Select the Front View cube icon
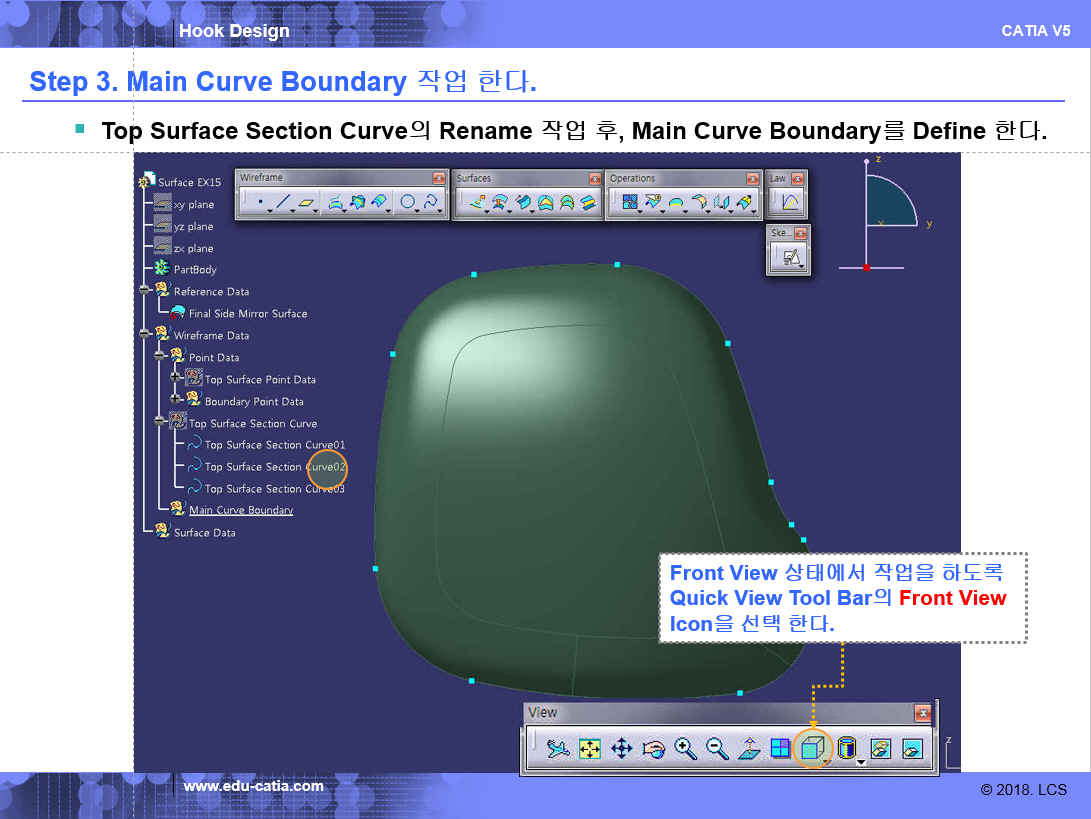 click(x=813, y=748)
